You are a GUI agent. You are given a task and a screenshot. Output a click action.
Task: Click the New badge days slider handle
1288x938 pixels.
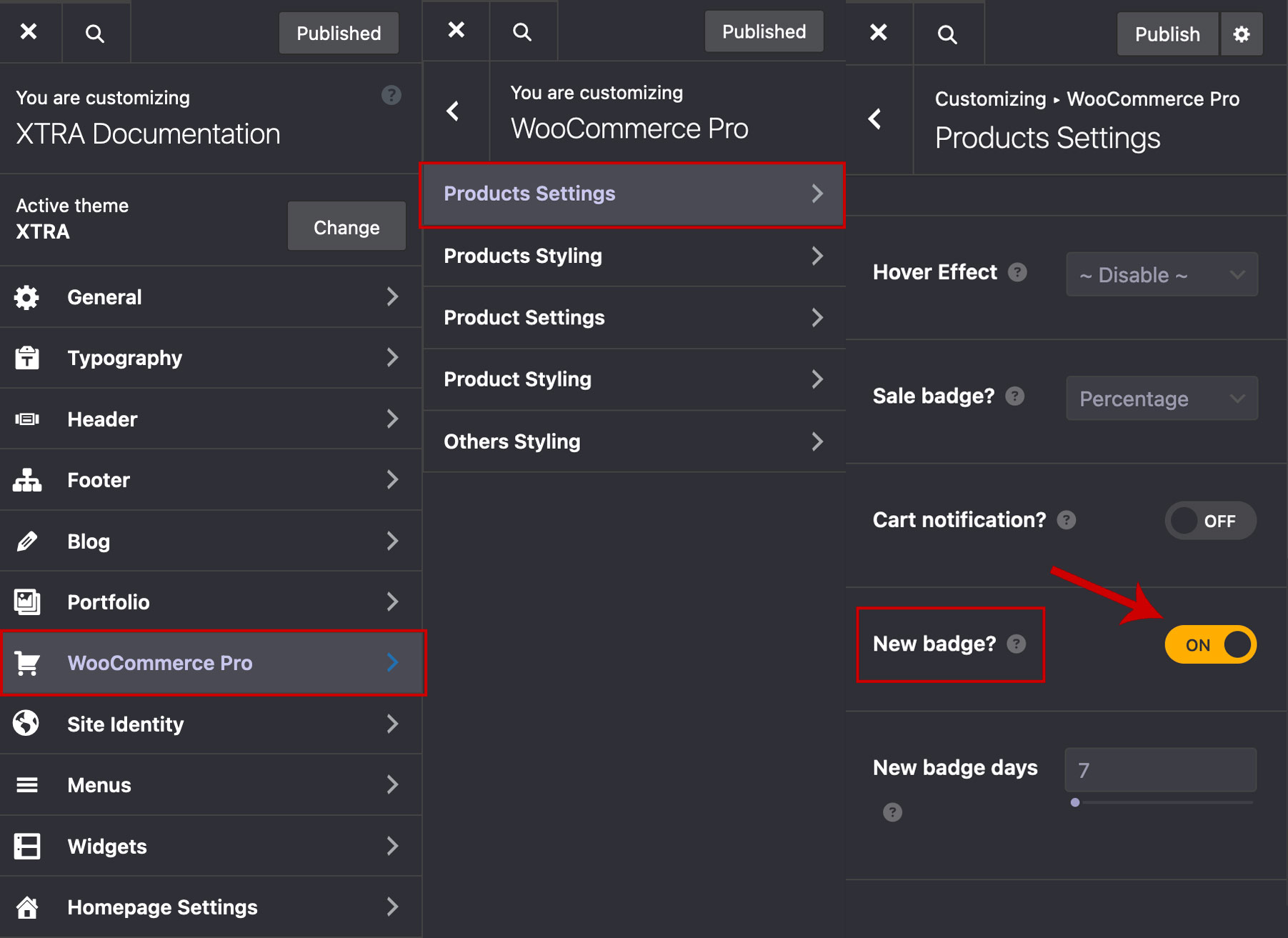coord(1075,802)
